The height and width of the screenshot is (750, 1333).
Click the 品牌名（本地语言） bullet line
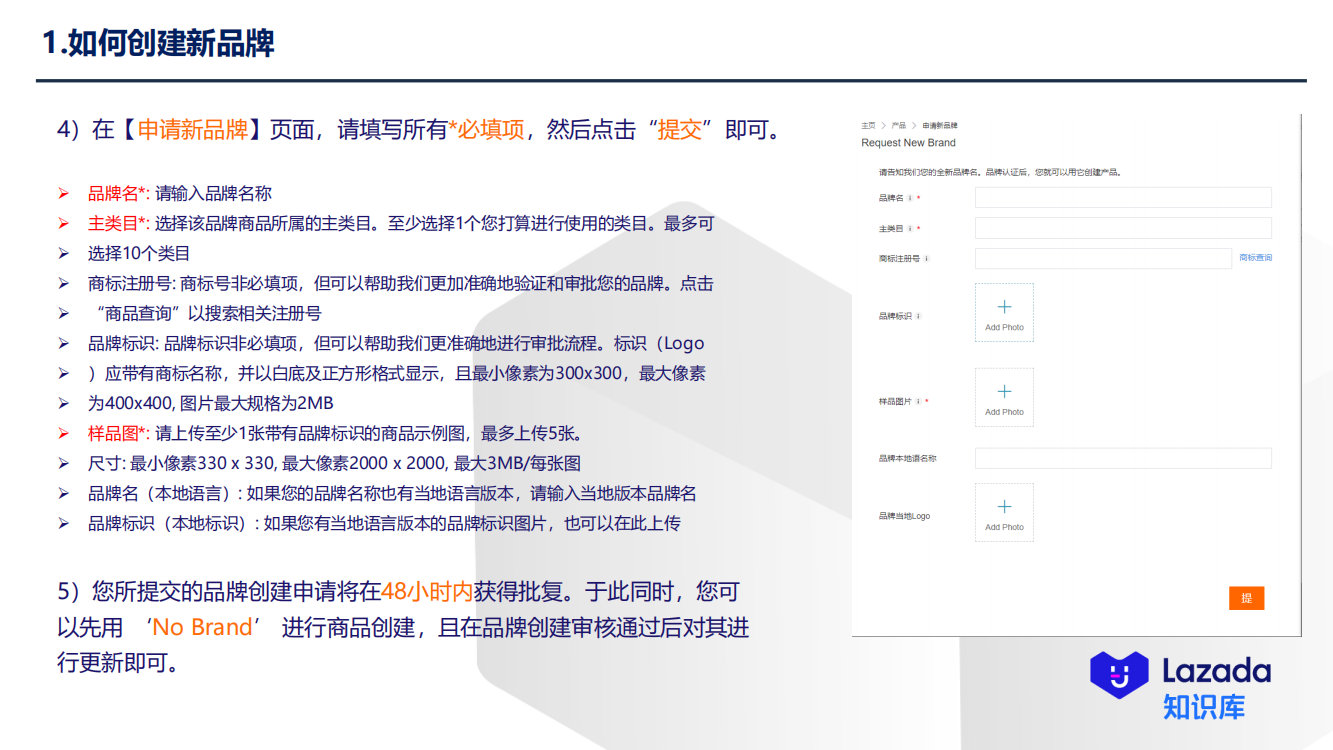click(x=392, y=494)
